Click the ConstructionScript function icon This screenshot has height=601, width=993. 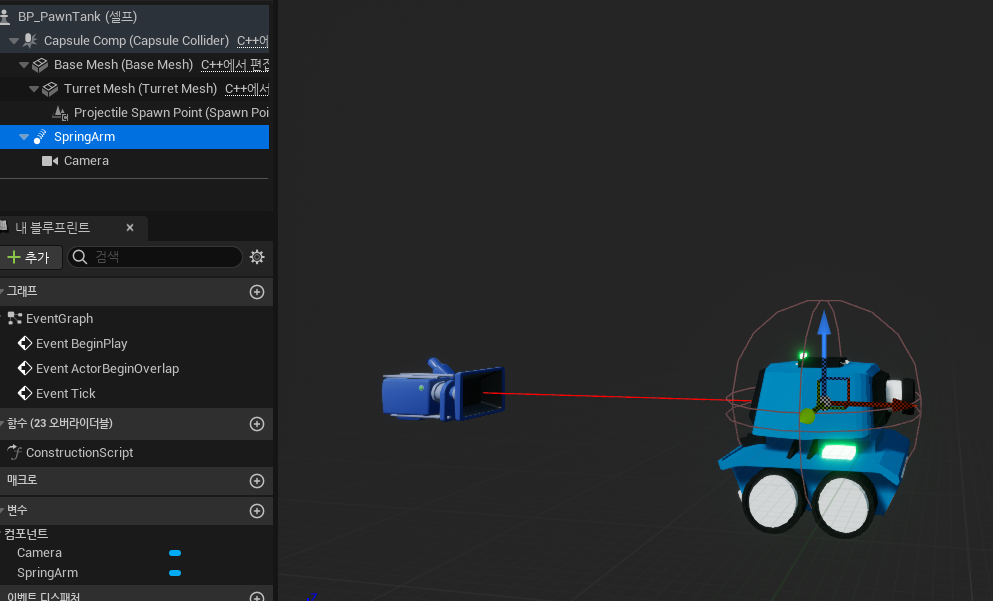15,452
